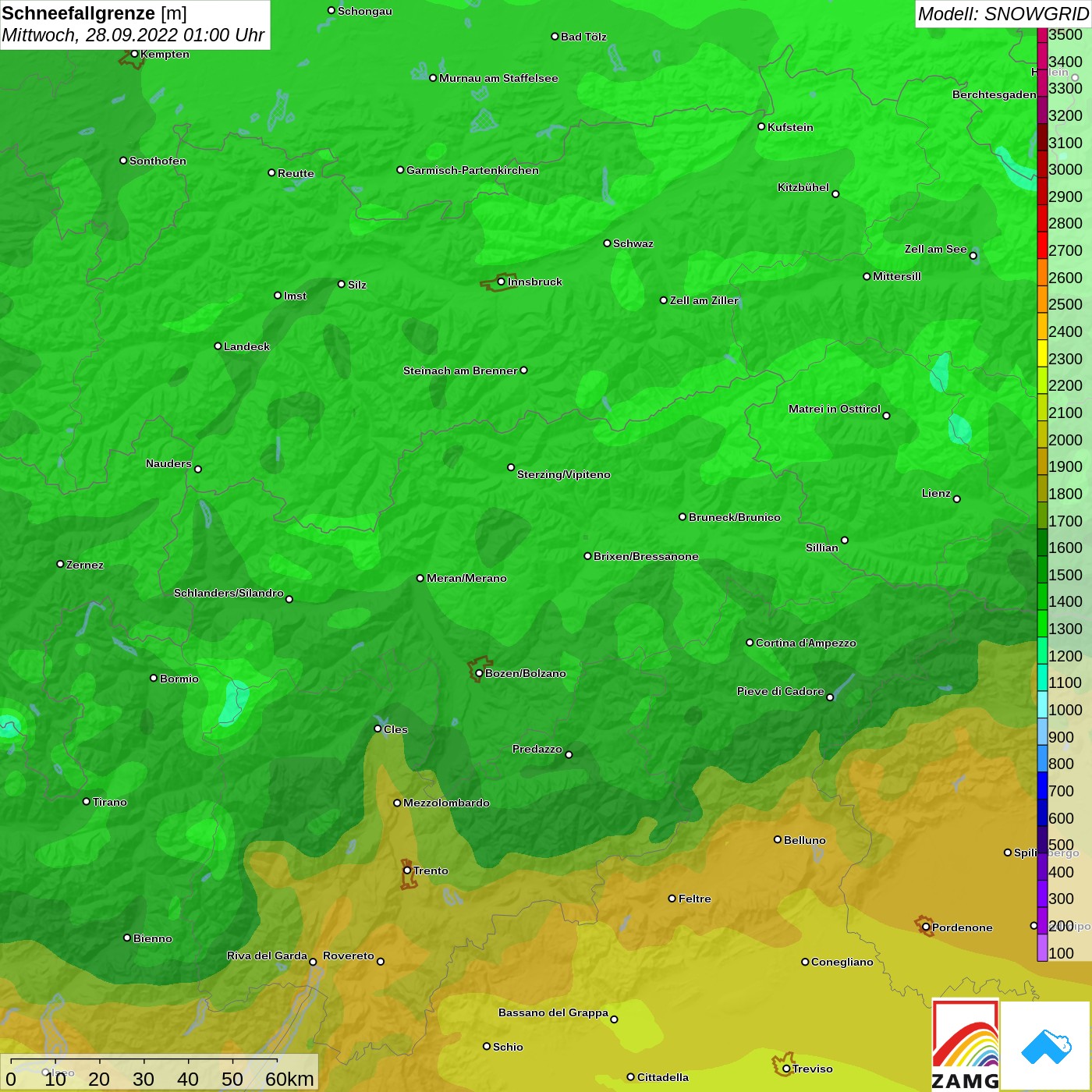Click the Schongau label
The height and width of the screenshot is (1092, 1092).
click(x=365, y=11)
